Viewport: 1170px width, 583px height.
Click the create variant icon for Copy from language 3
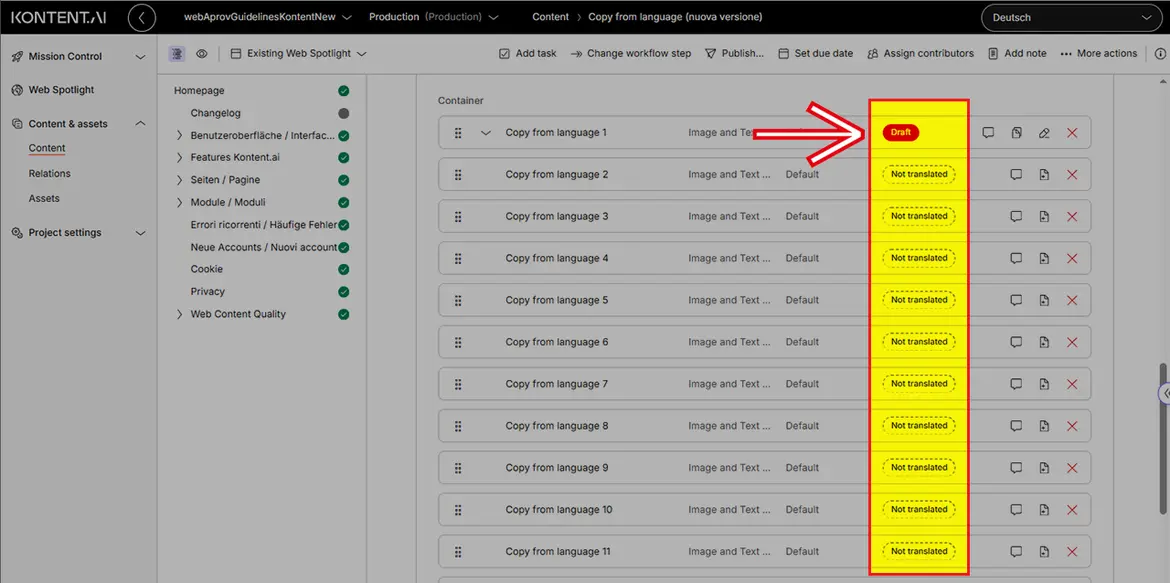coord(1044,217)
